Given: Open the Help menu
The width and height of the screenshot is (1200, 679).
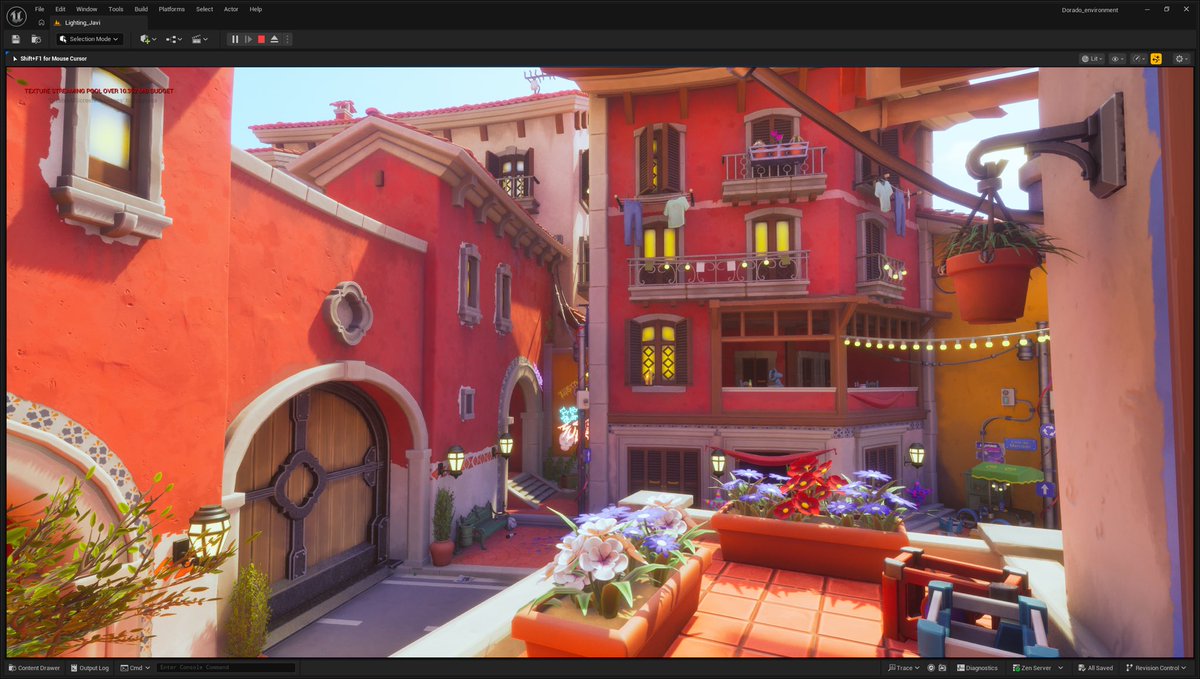Looking at the screenshot, I should pos(256,9).
